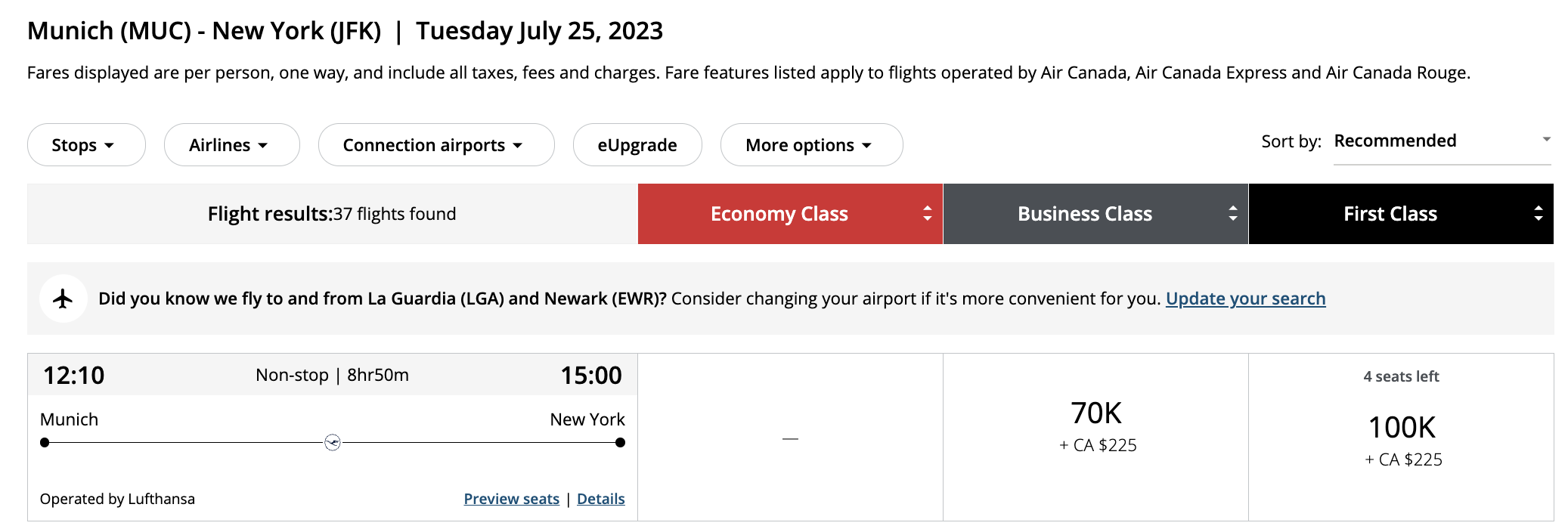
Task: Open the Stops filter dropdown
Action: 85,145
